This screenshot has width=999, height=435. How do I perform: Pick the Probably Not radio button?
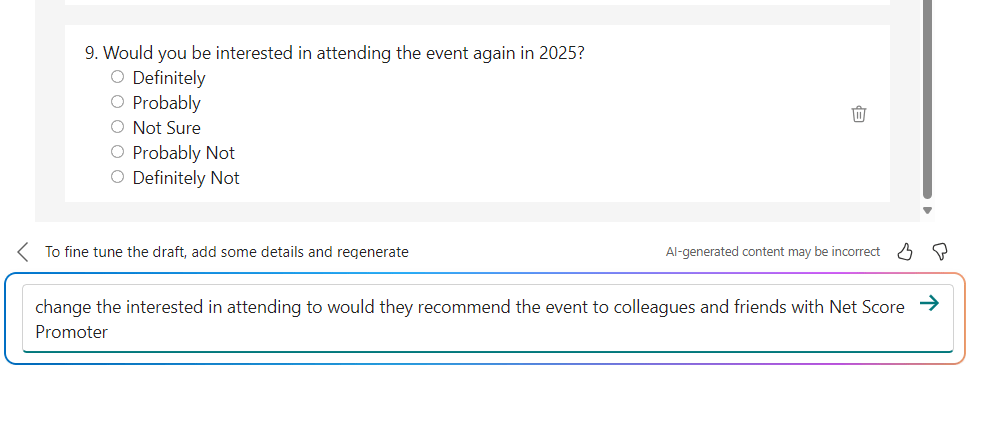(118, 152)
